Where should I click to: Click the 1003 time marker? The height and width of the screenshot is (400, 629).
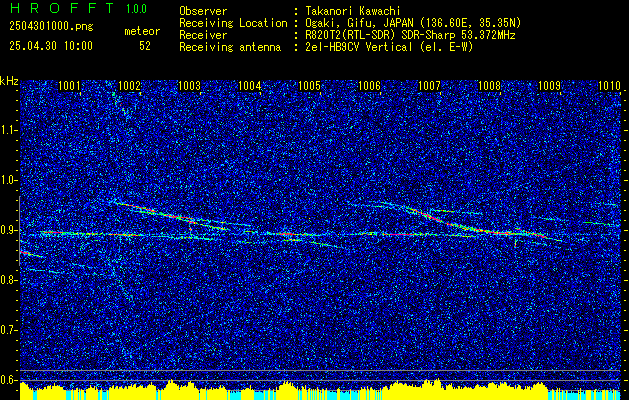coord(189,86)
